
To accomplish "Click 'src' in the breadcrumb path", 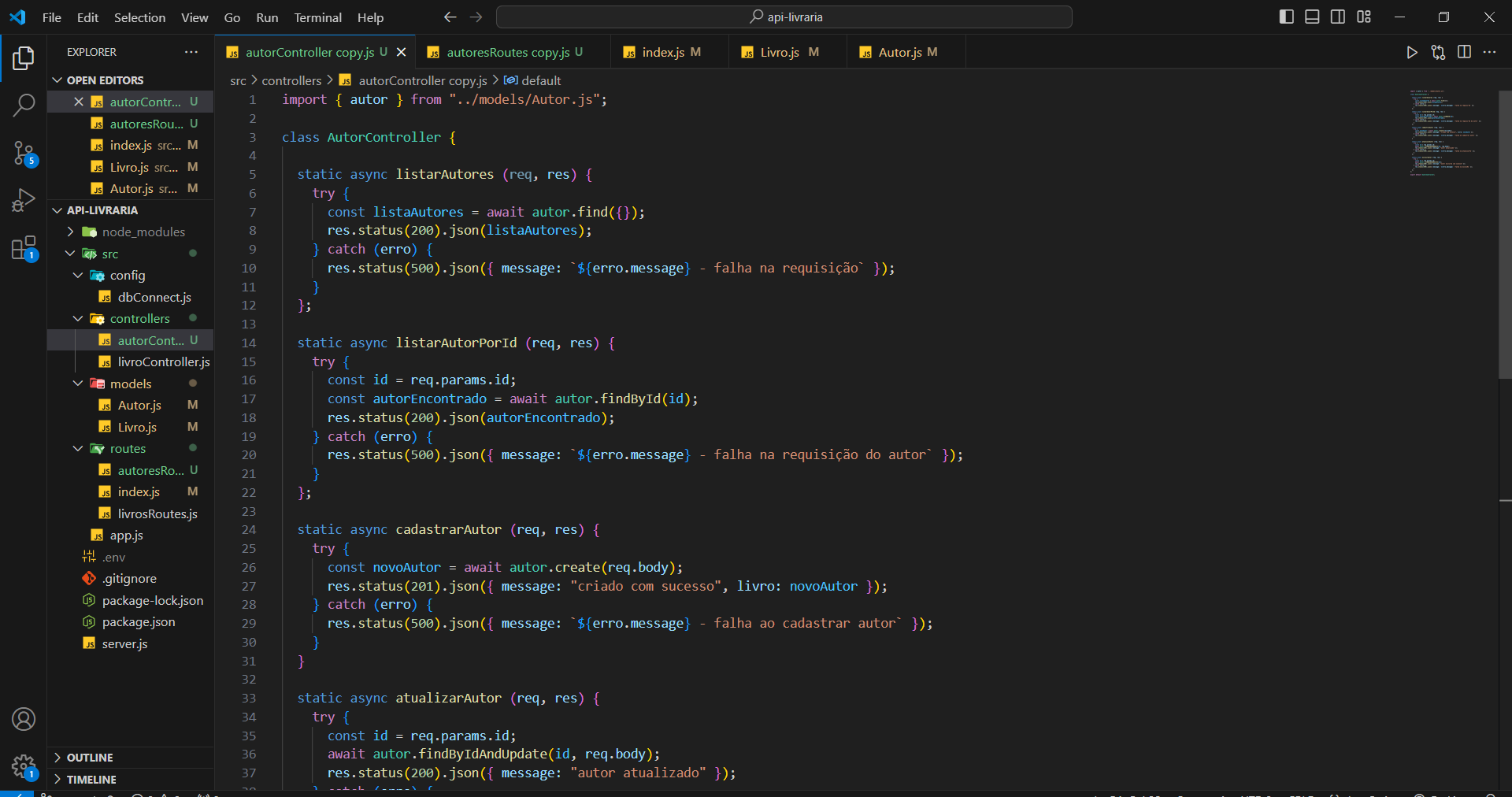I will tap(238, 80).
